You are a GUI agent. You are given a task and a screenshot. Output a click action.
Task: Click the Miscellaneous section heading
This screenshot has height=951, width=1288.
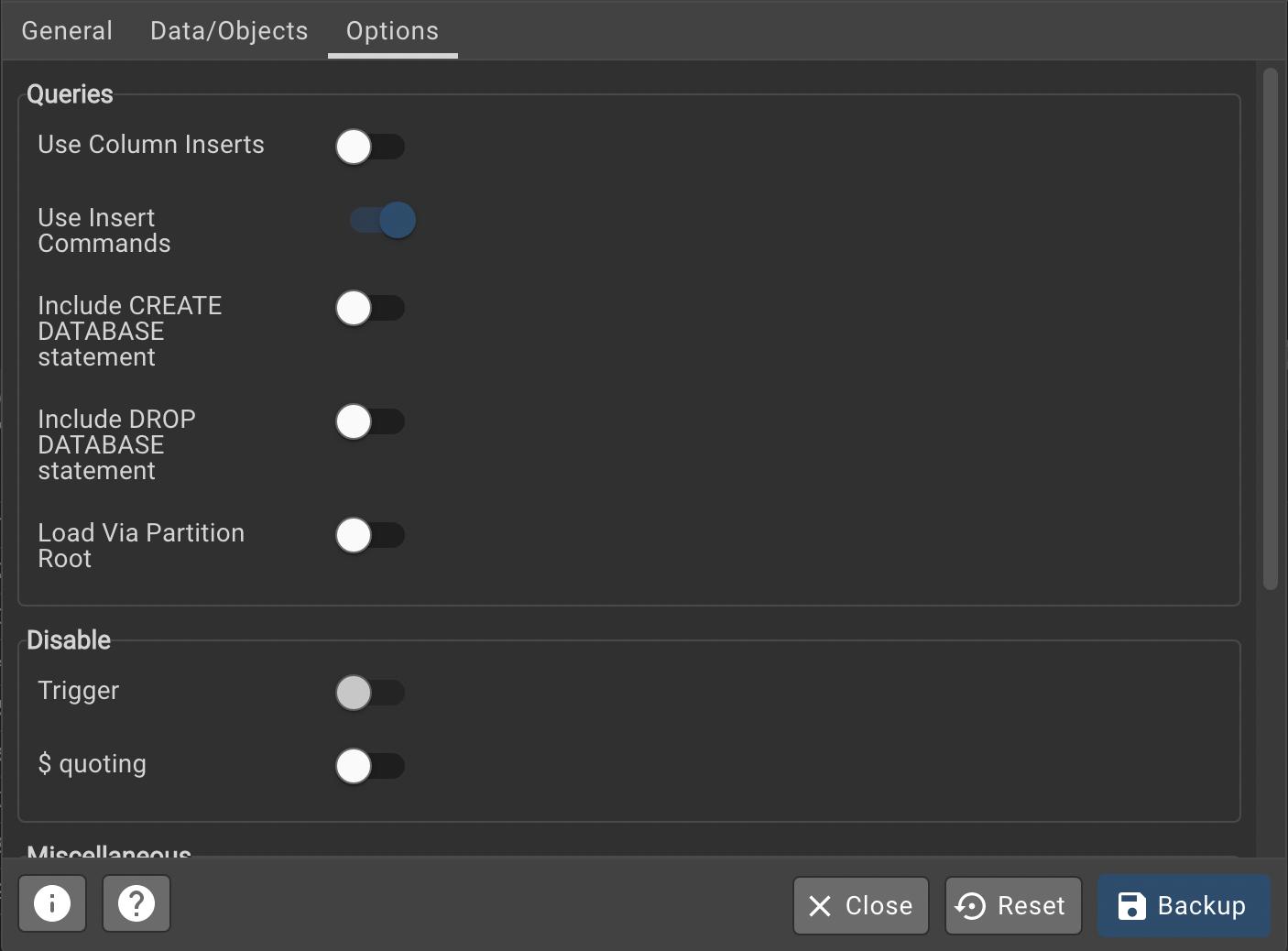click(x=109, y=852)
